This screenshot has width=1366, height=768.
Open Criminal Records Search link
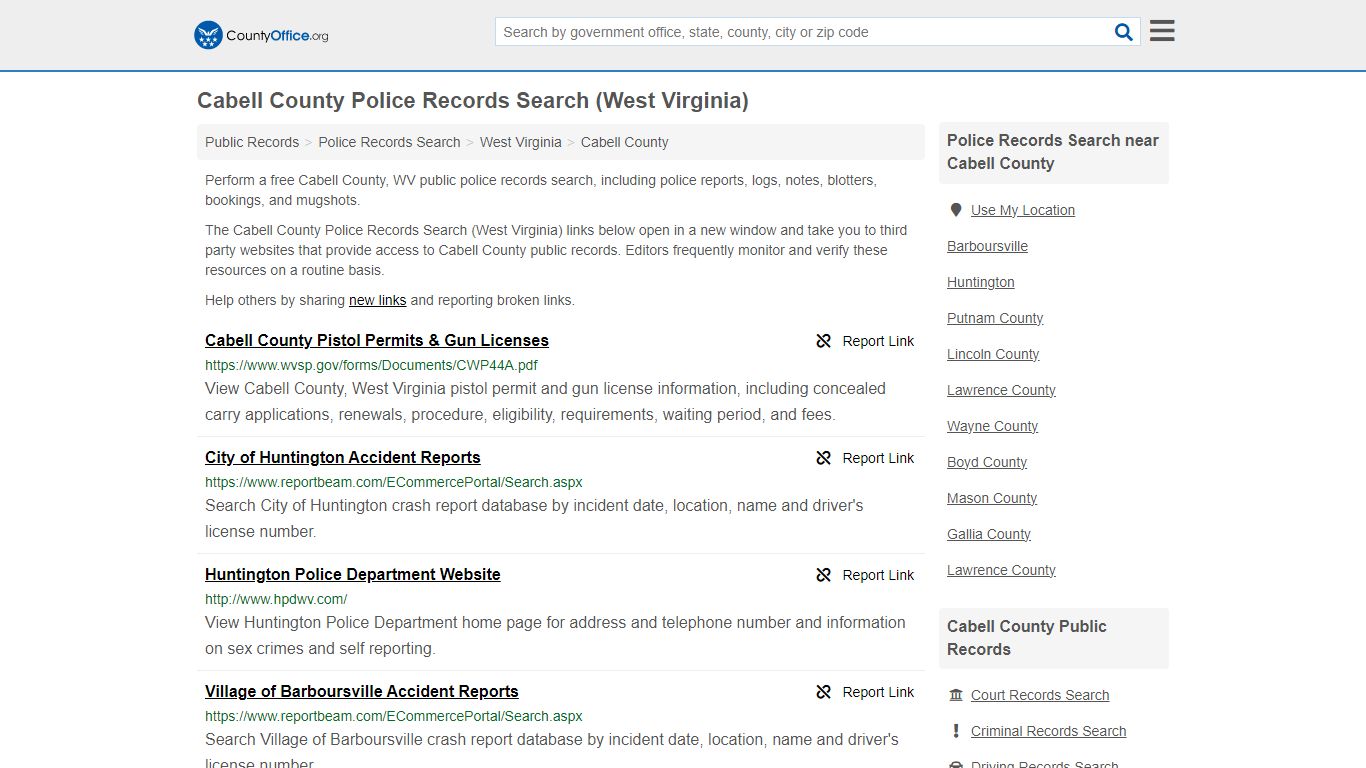[x=1048, y=731]
